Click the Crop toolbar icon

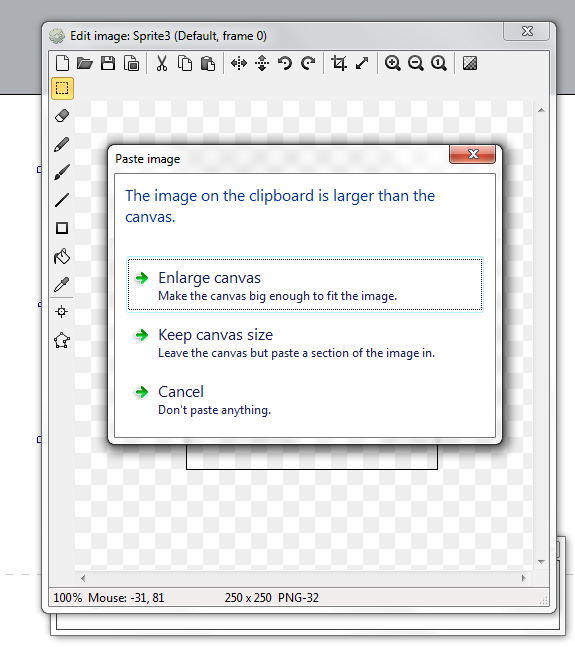339,63
